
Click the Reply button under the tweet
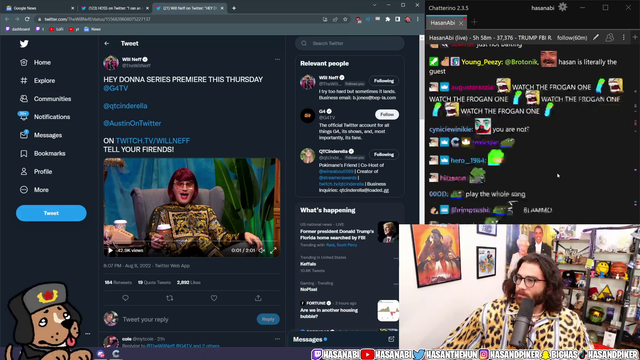268,319
